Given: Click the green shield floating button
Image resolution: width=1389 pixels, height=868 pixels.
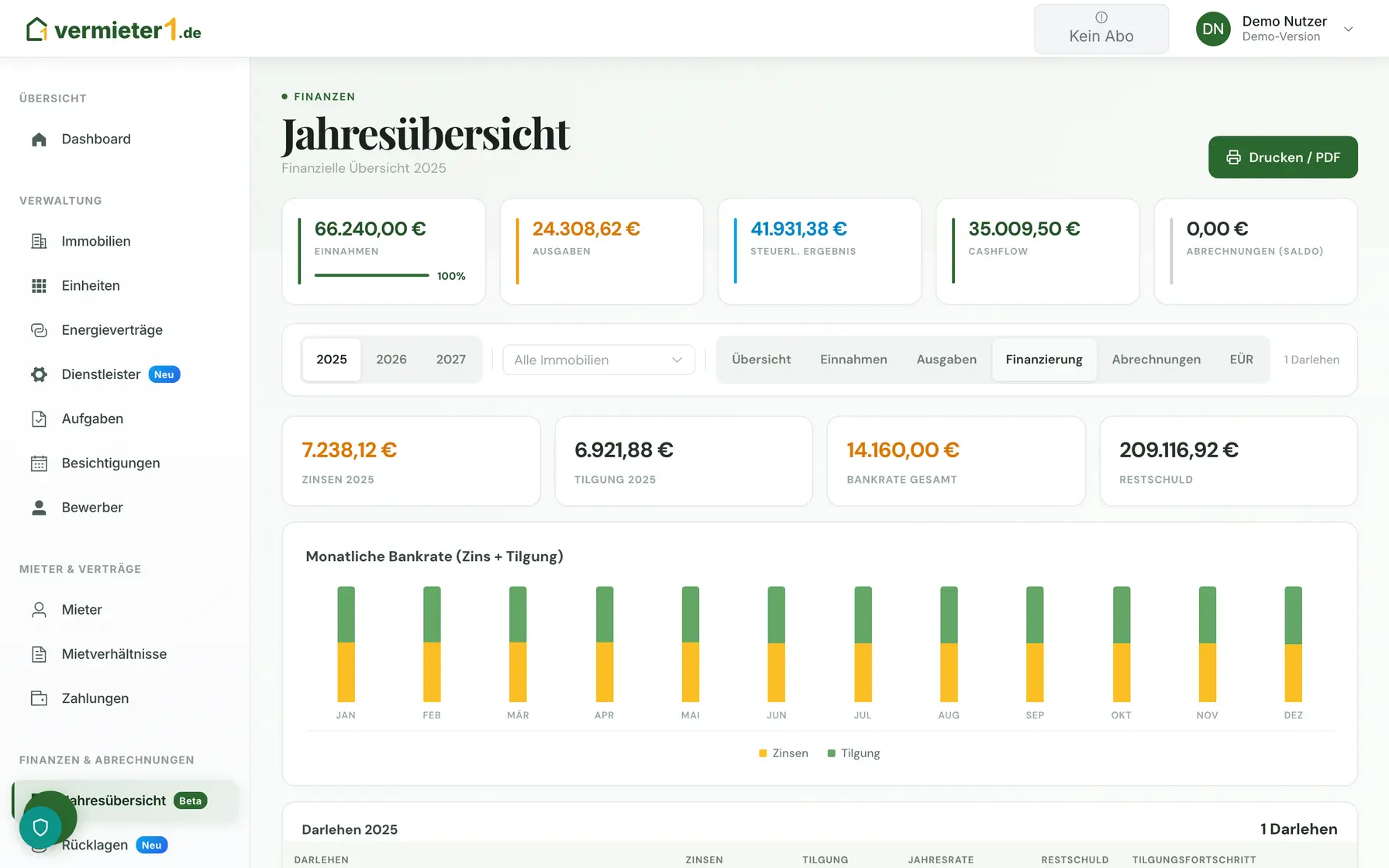Looking at the screenshot, I should tap(40, 827).
